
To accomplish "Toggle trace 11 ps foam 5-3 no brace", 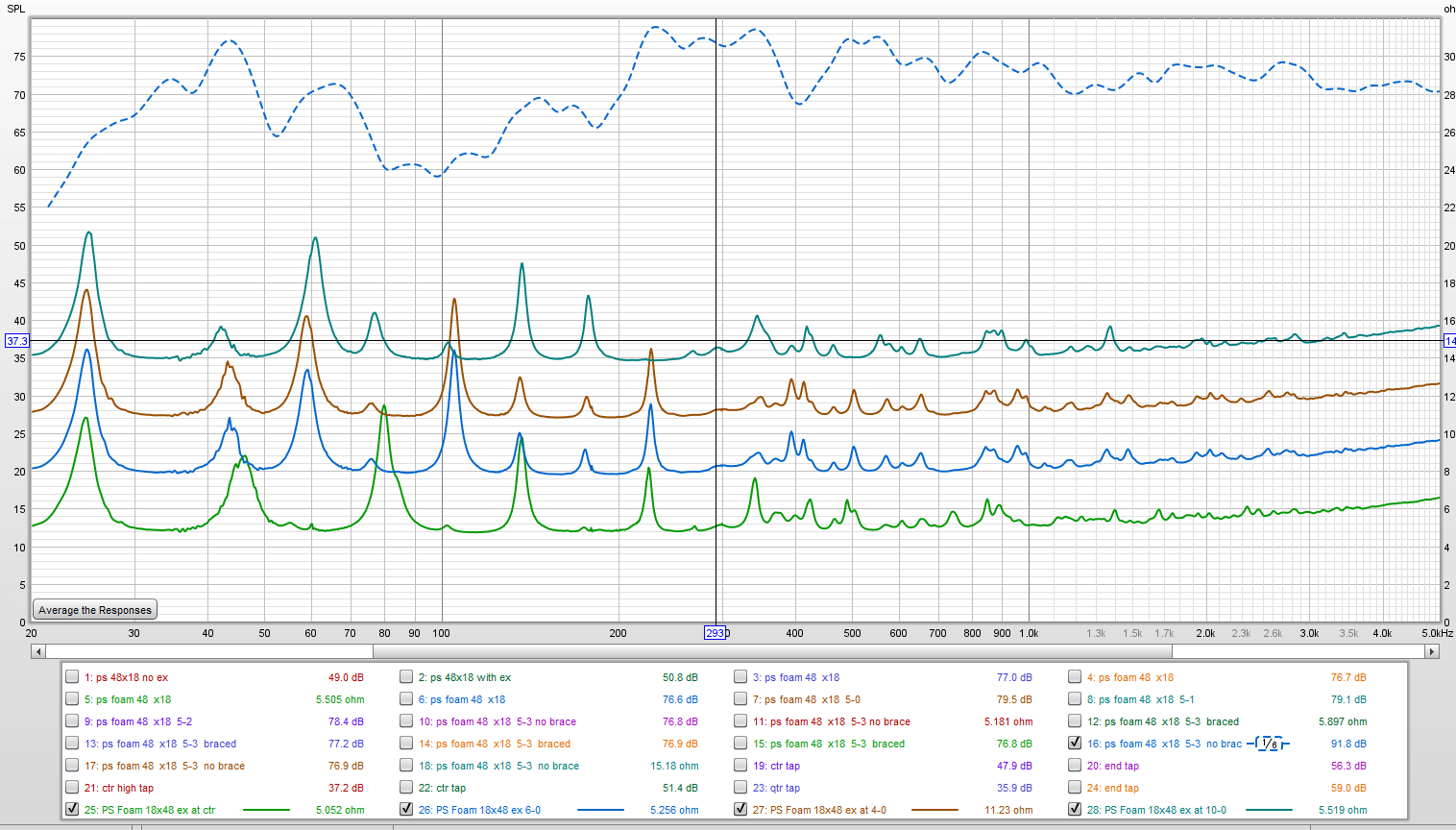I will (740, 720).
